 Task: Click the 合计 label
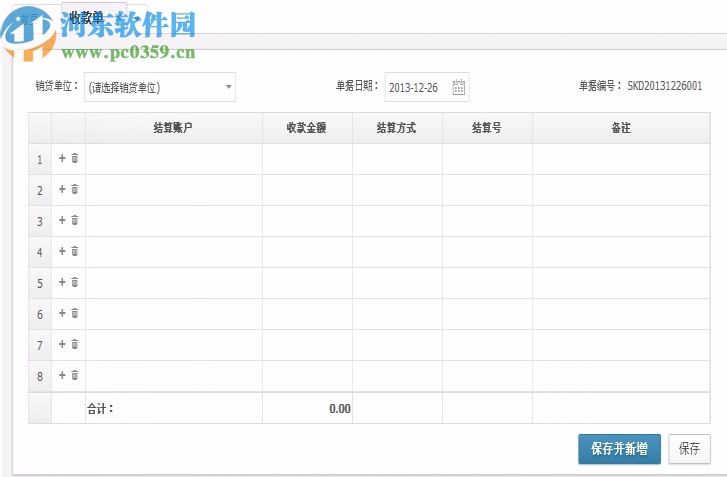[x=100, y=408]
